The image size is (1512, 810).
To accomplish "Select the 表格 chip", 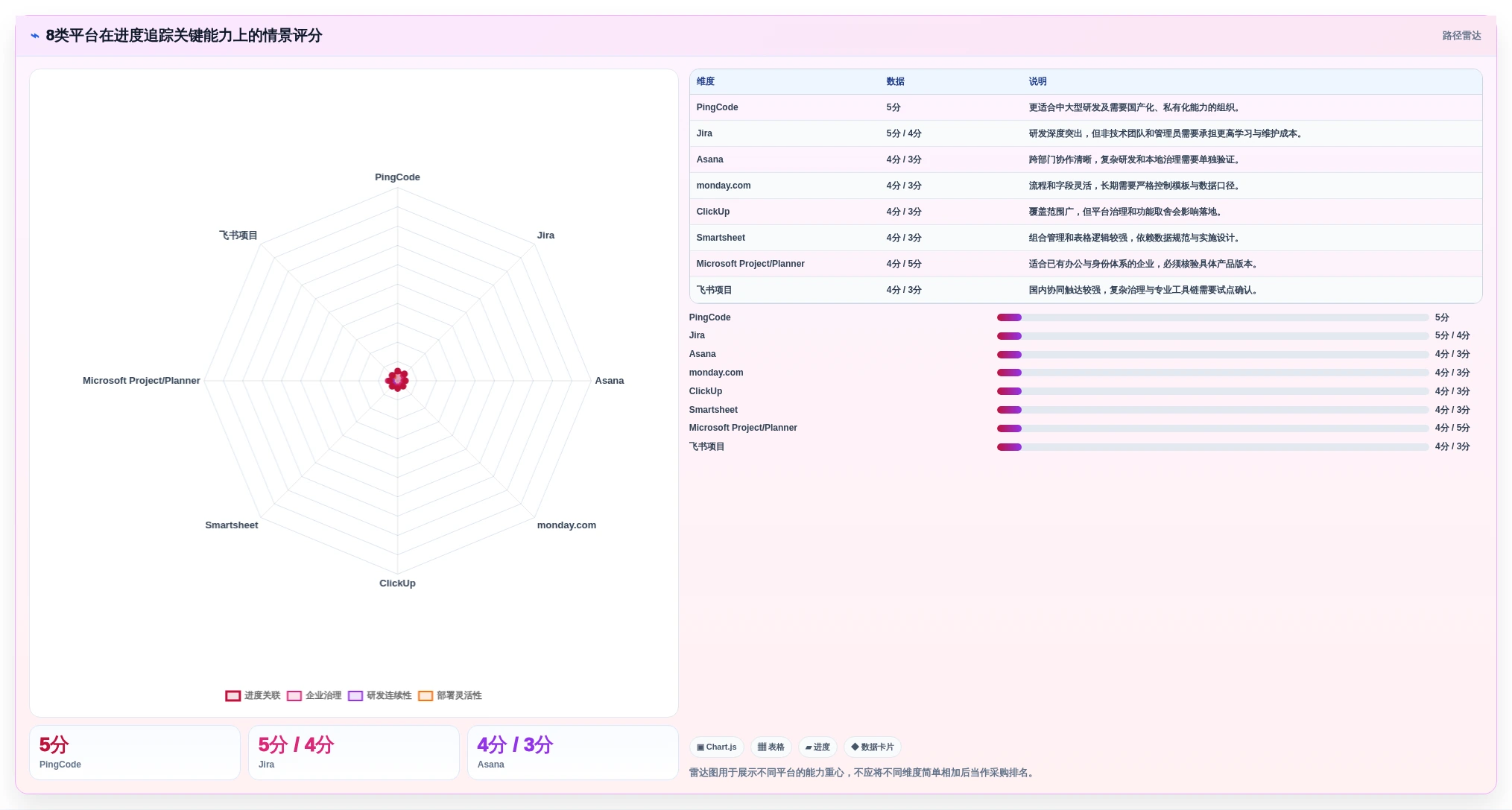I will coord(771,747).
